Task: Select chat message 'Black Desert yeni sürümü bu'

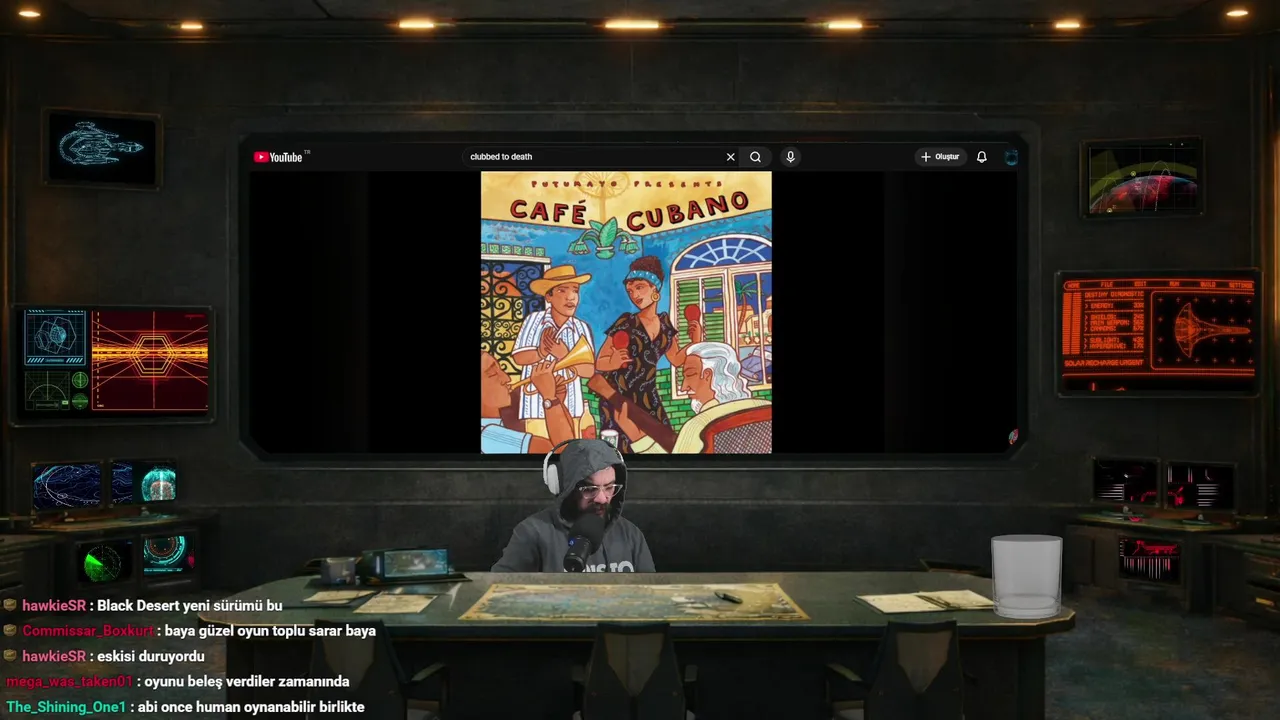Action: click(190, 606)
